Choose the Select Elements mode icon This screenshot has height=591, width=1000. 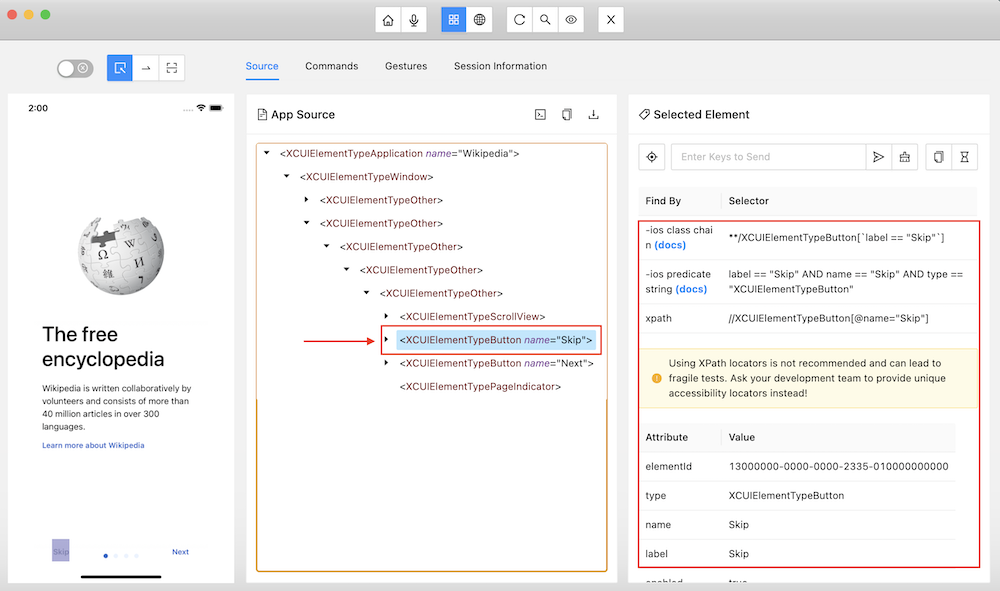point(120,68)
